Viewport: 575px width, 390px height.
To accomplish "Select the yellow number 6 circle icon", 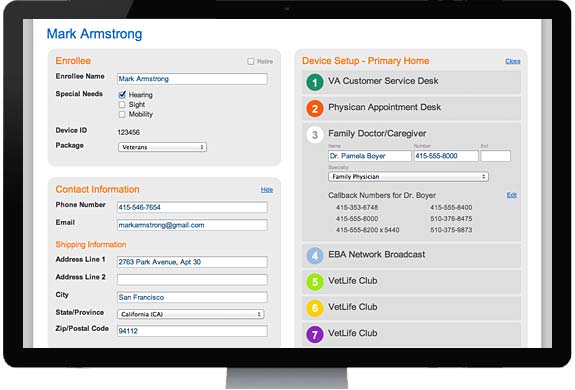I will coord(315,308).
